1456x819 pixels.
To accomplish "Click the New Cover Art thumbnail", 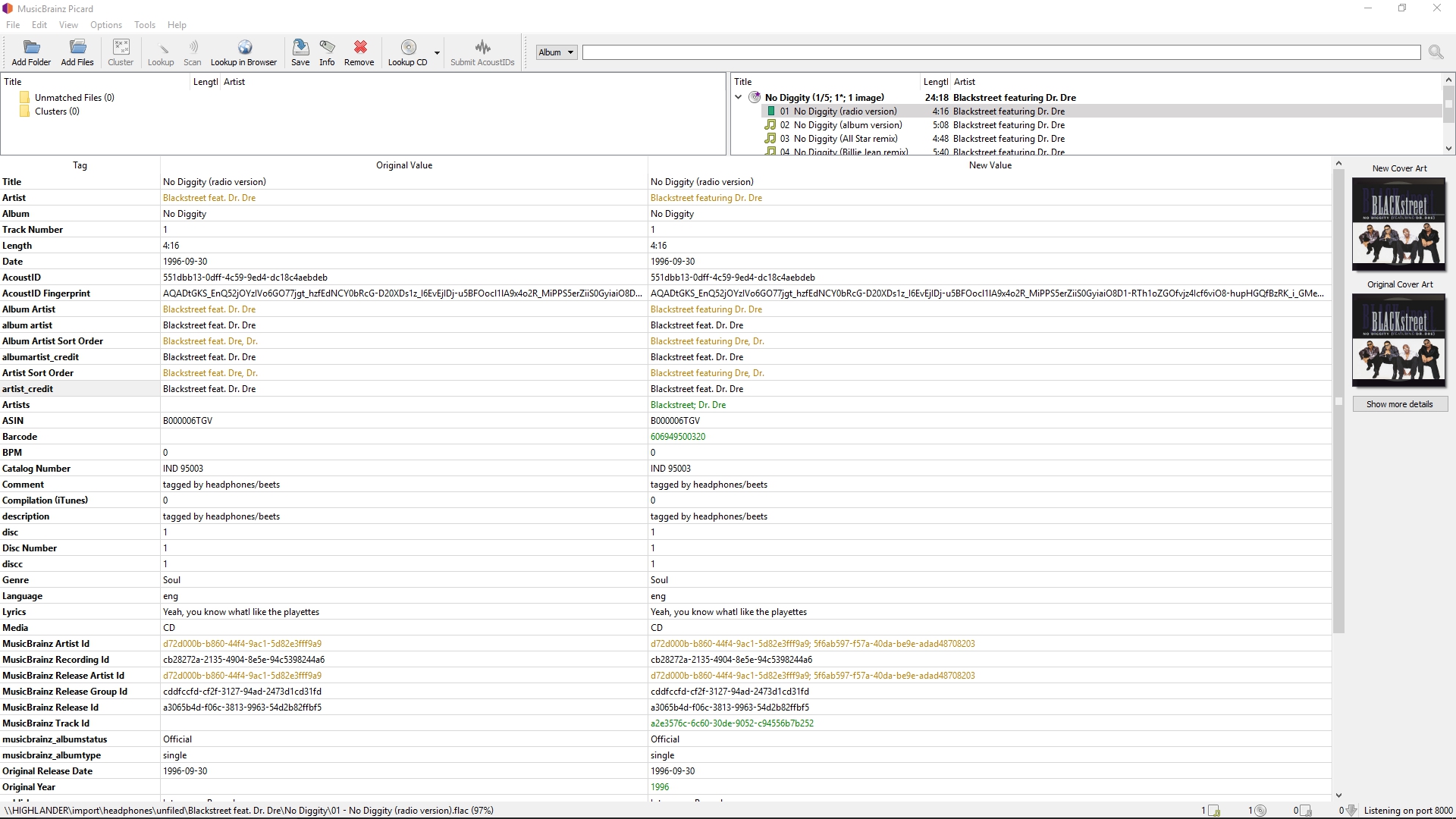I will (1398, 224).
